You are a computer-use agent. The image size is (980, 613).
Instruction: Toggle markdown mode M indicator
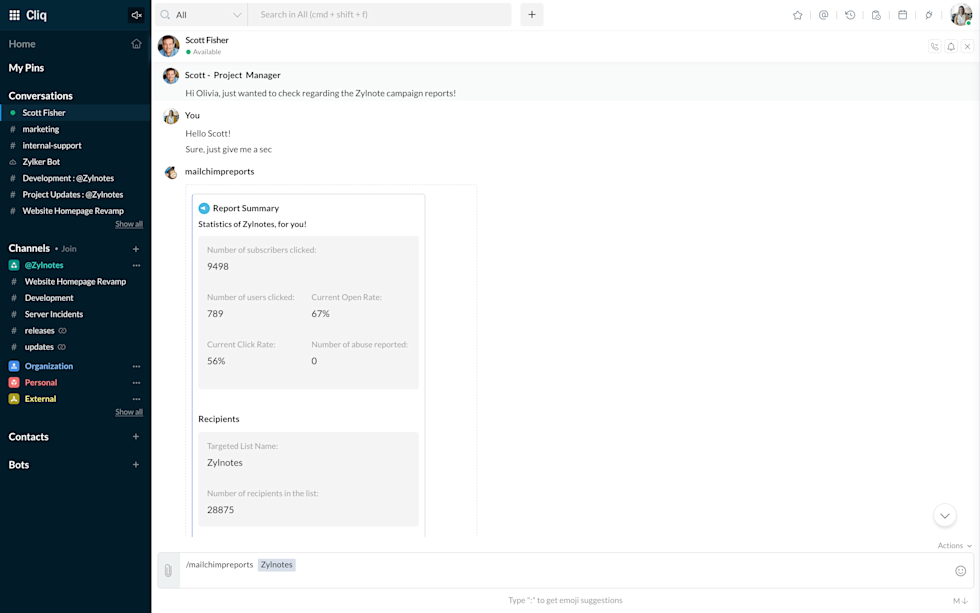957,601
